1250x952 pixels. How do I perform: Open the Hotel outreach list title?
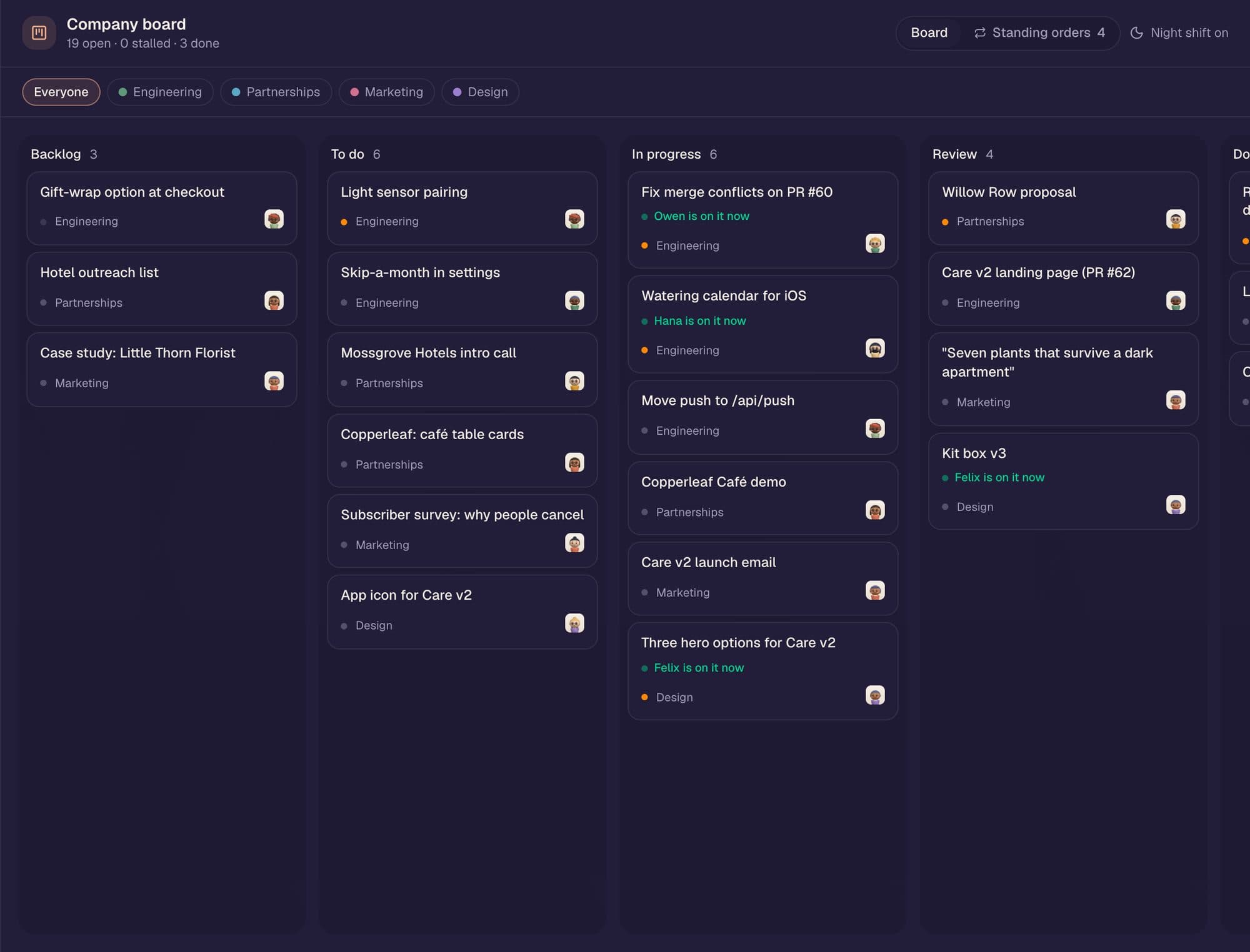pyautogui.click(x=99, y=272)
